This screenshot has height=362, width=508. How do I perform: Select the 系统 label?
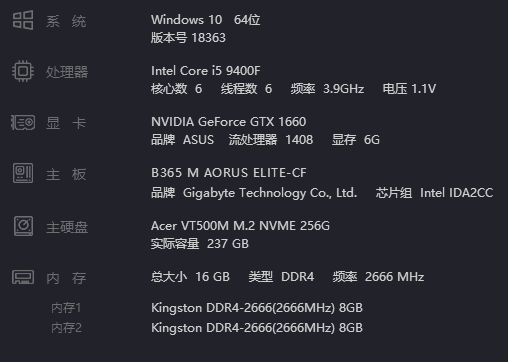(66, 22)
